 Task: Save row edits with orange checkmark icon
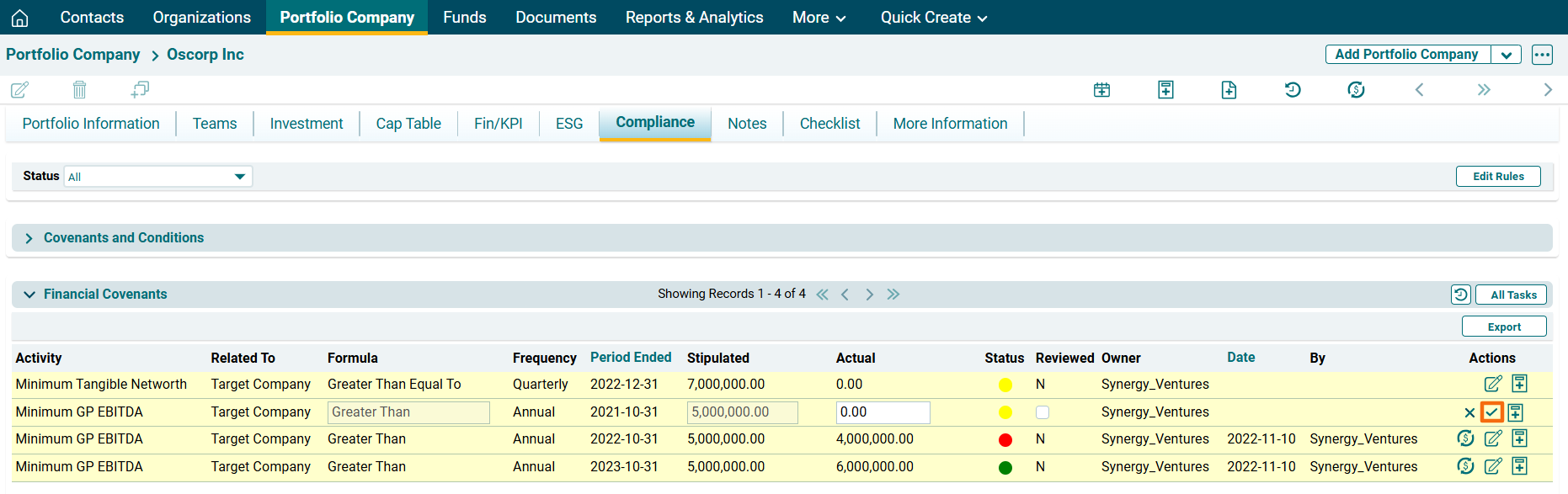tap(1491, 412)
